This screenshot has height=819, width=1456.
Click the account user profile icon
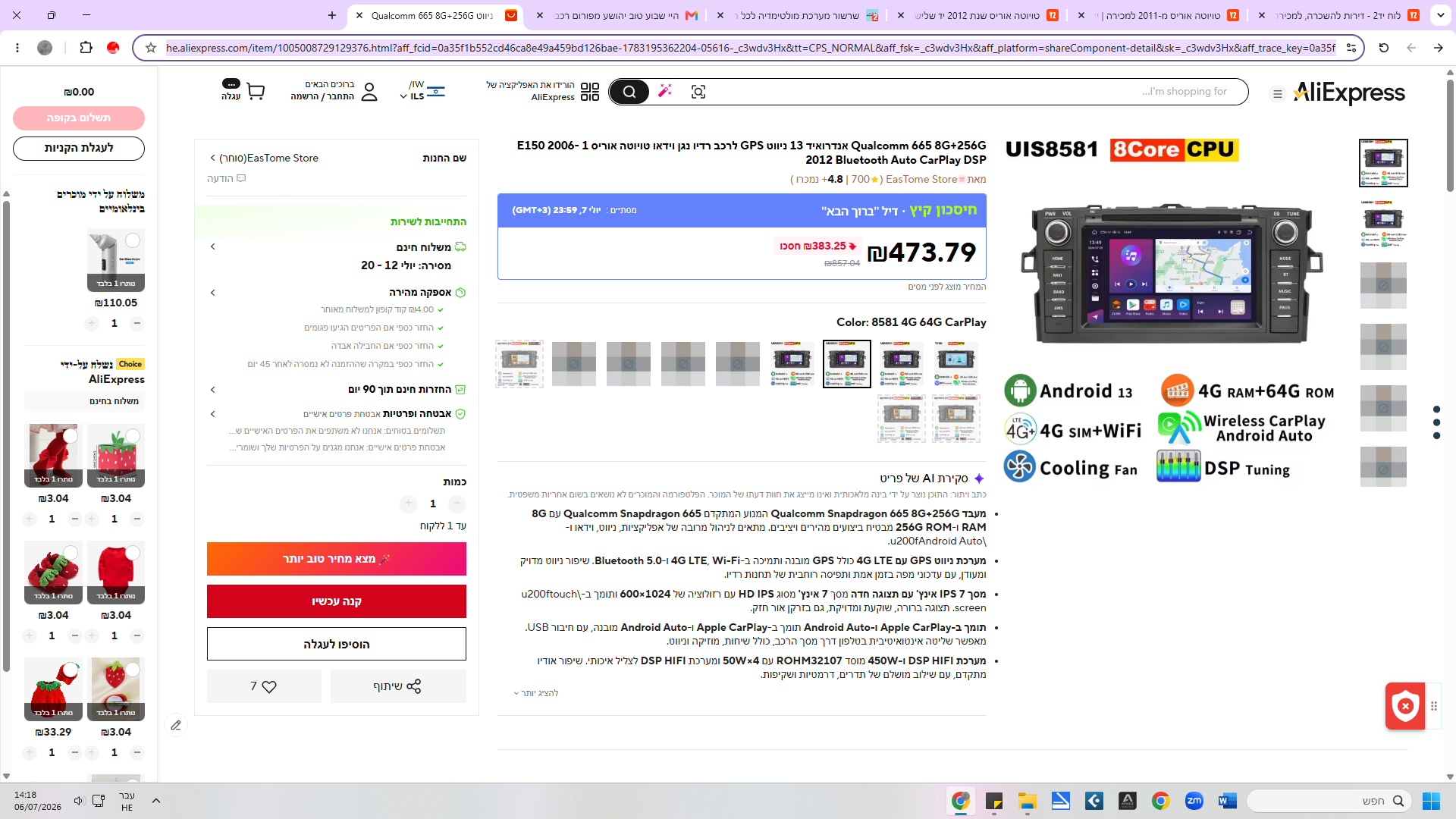369,92
